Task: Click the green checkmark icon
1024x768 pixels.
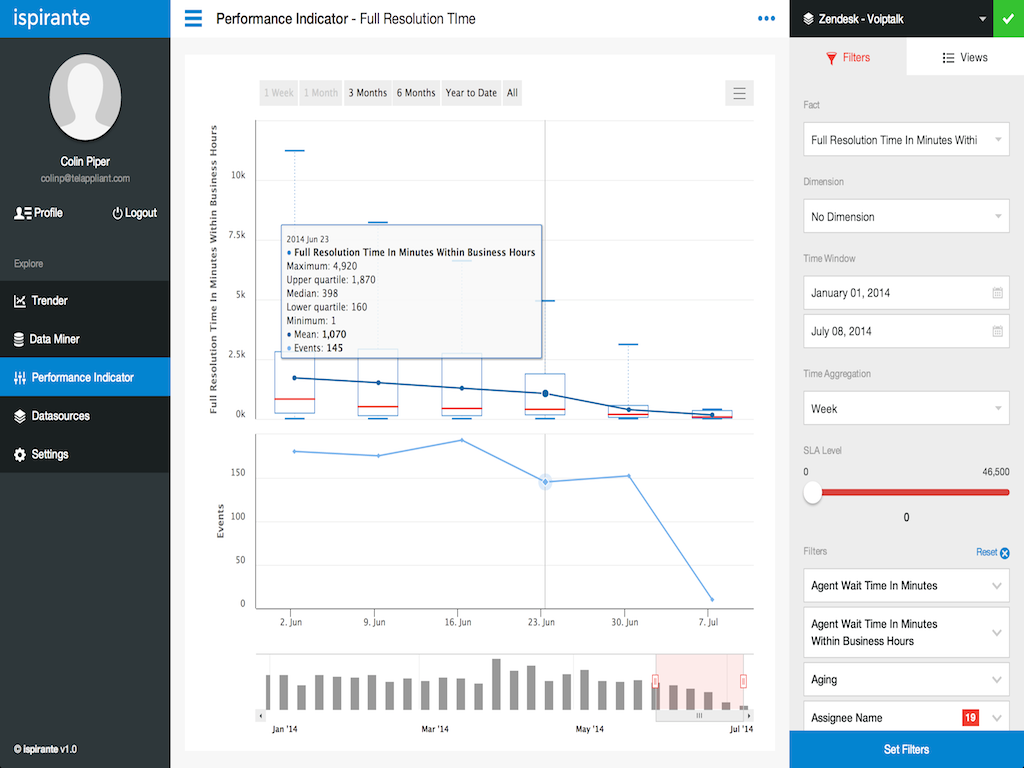Action: pyautogui.click(x=1008, y=18)
